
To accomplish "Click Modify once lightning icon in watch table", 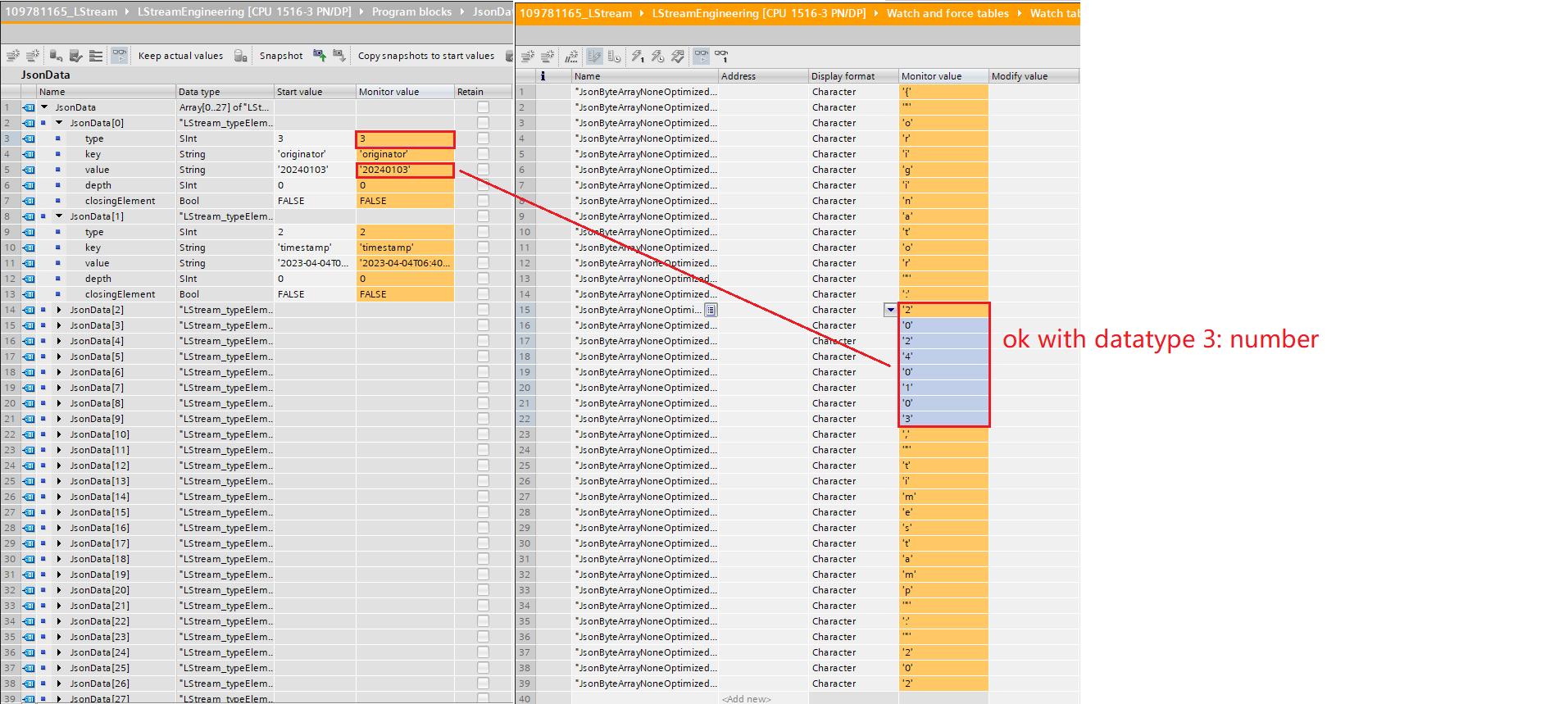I will tap(638, 56).
